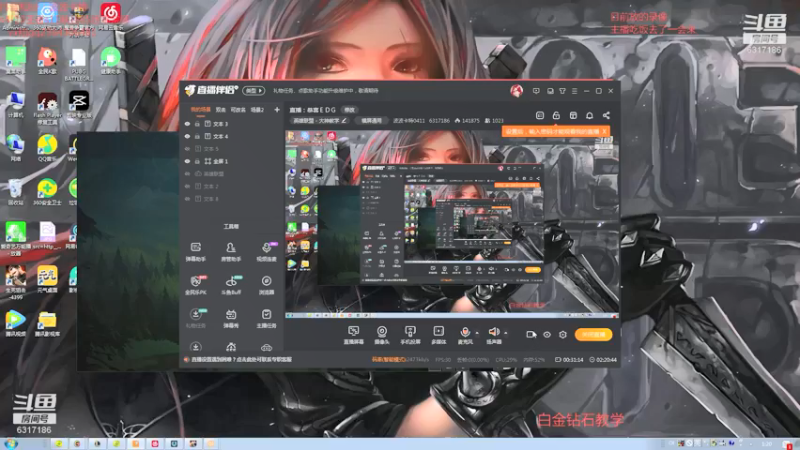The width and height of the screenshot is (800, 450).
Task: Toggle visibility eye of 文本 5 source
Action: 187,149
